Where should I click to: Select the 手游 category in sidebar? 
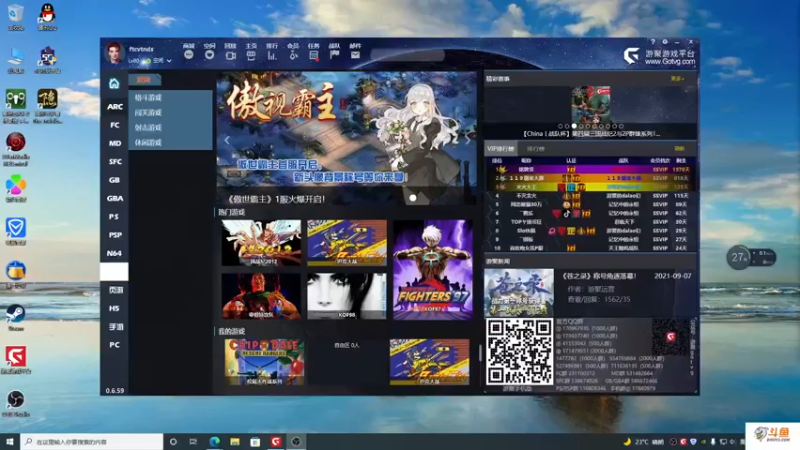pyautogui.click(x=114, y=327)
